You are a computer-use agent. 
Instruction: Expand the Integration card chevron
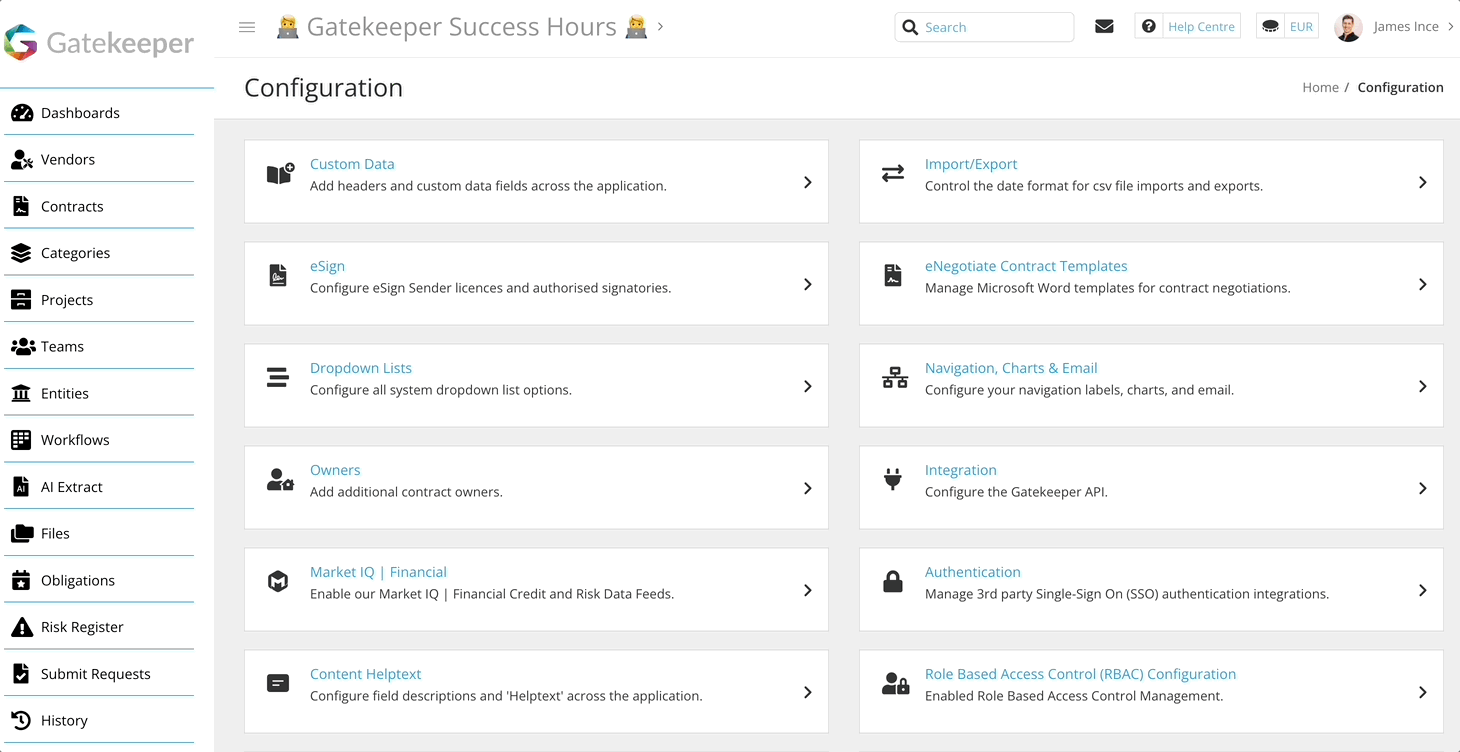[1422, 487]
